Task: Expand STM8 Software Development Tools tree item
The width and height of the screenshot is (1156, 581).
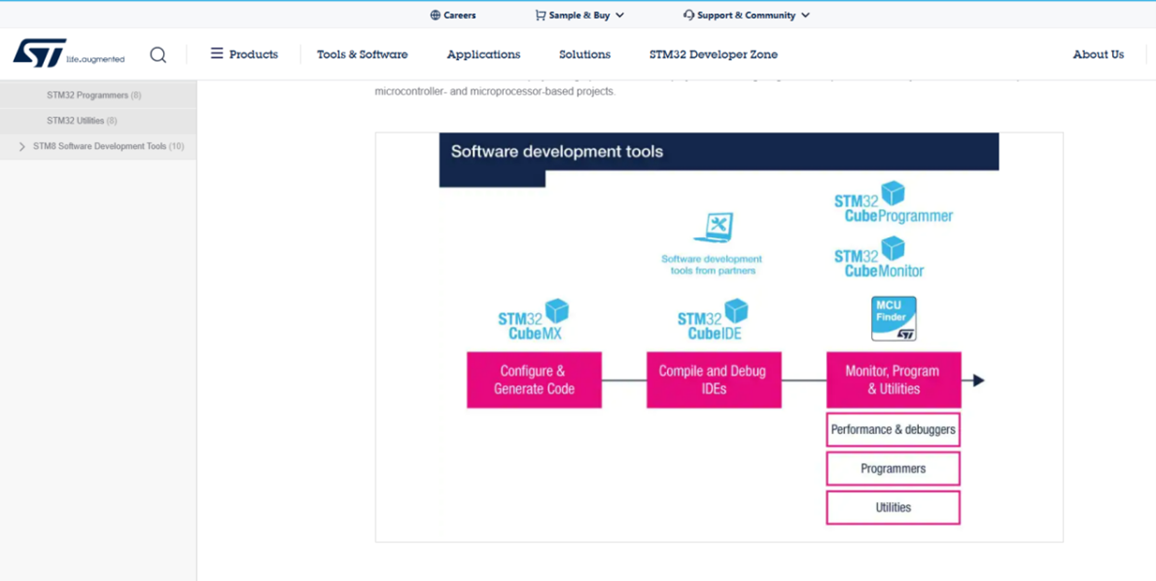Action: [x=22, y=147]
